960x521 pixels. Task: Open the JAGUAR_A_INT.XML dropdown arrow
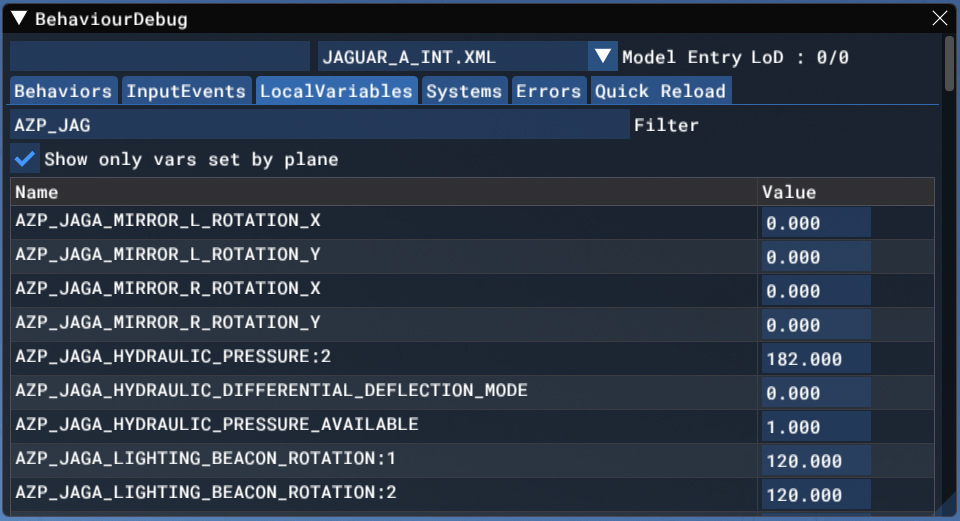point(603,57)
